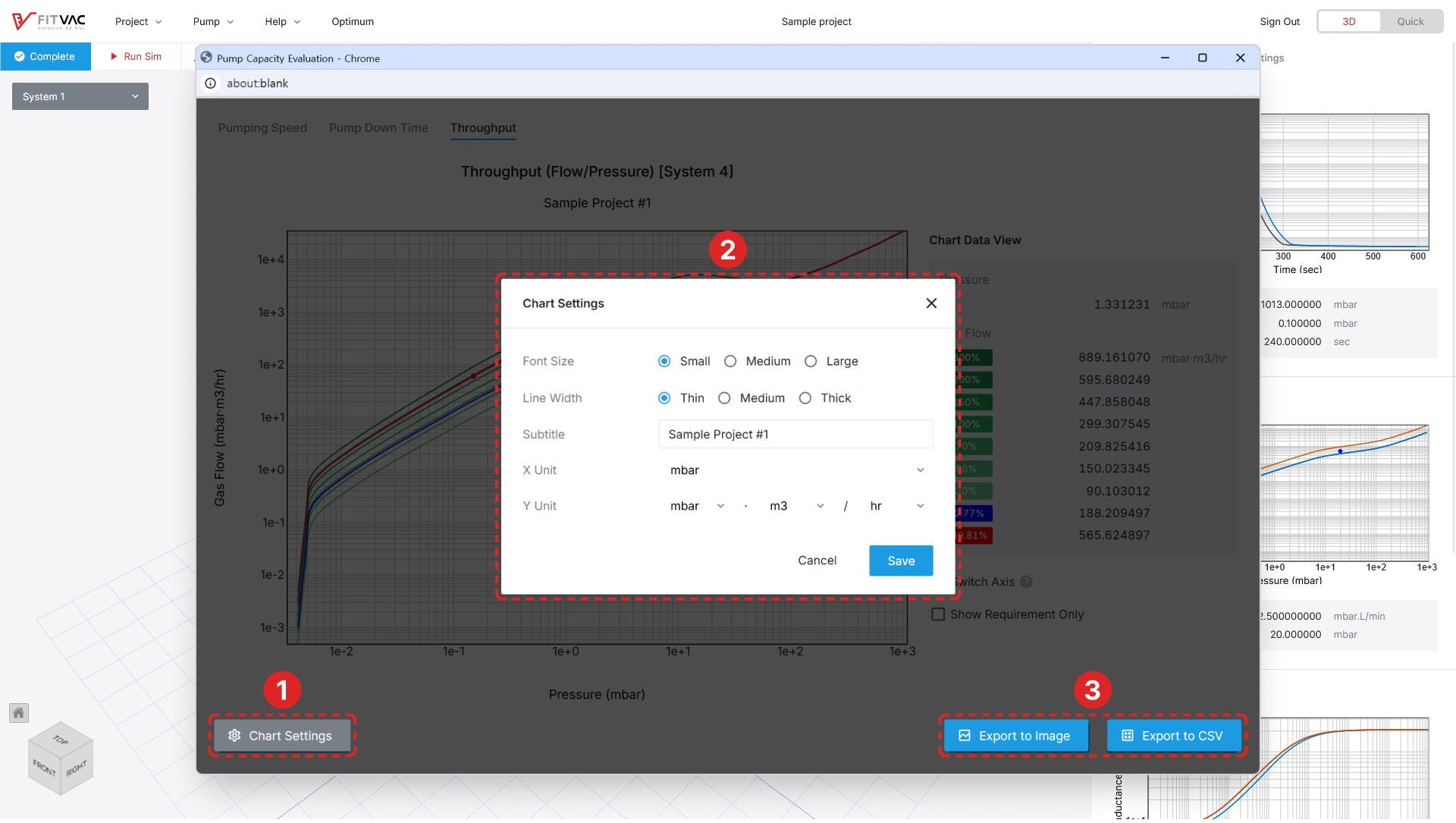Screen dimensions: 1456x823
Task: Click Sign Out link
Action: coord(1279,21)
